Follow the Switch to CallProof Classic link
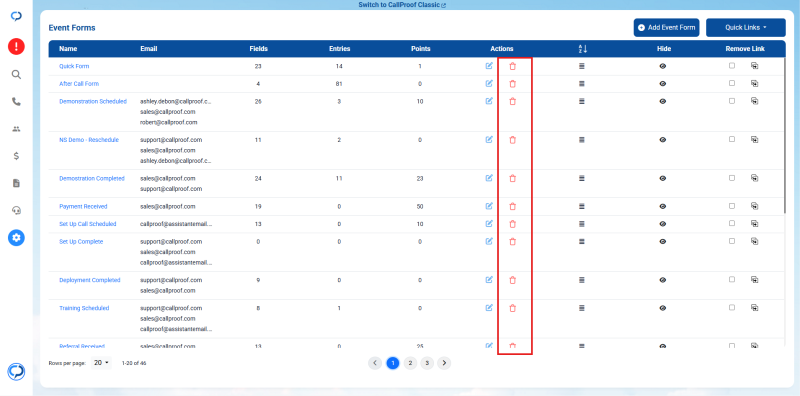800x396 pixels. (x=402, y=5)
